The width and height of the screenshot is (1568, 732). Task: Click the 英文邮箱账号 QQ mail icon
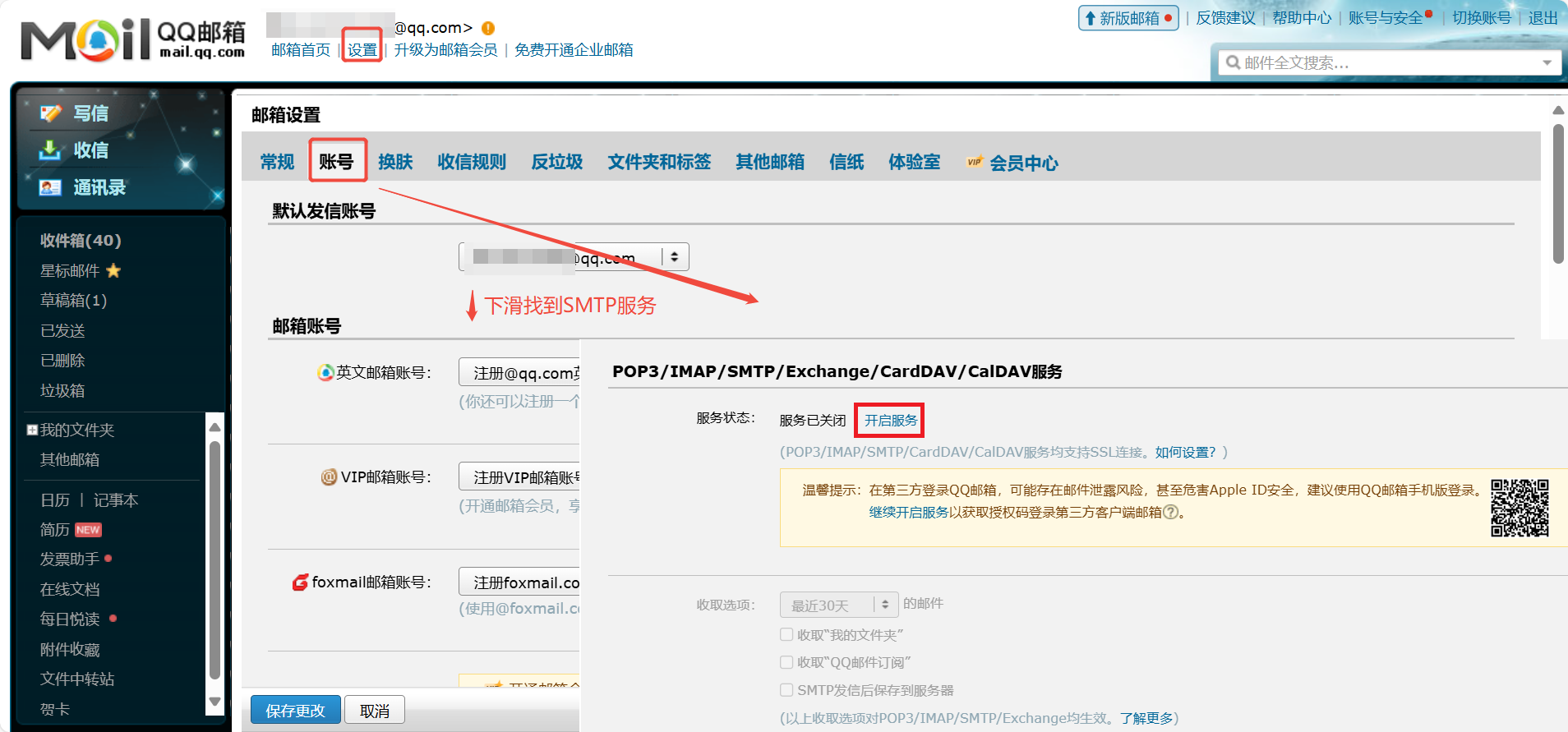325,372
